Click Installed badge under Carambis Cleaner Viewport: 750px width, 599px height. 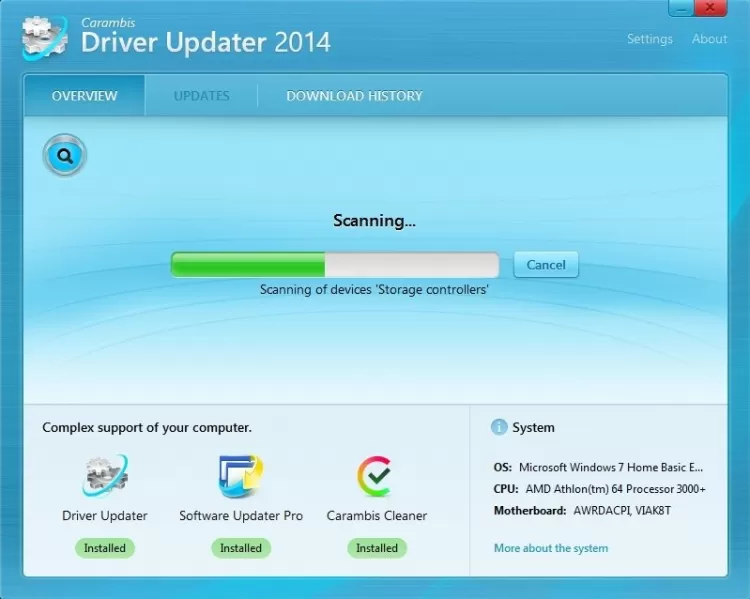[x=377, y=548]
